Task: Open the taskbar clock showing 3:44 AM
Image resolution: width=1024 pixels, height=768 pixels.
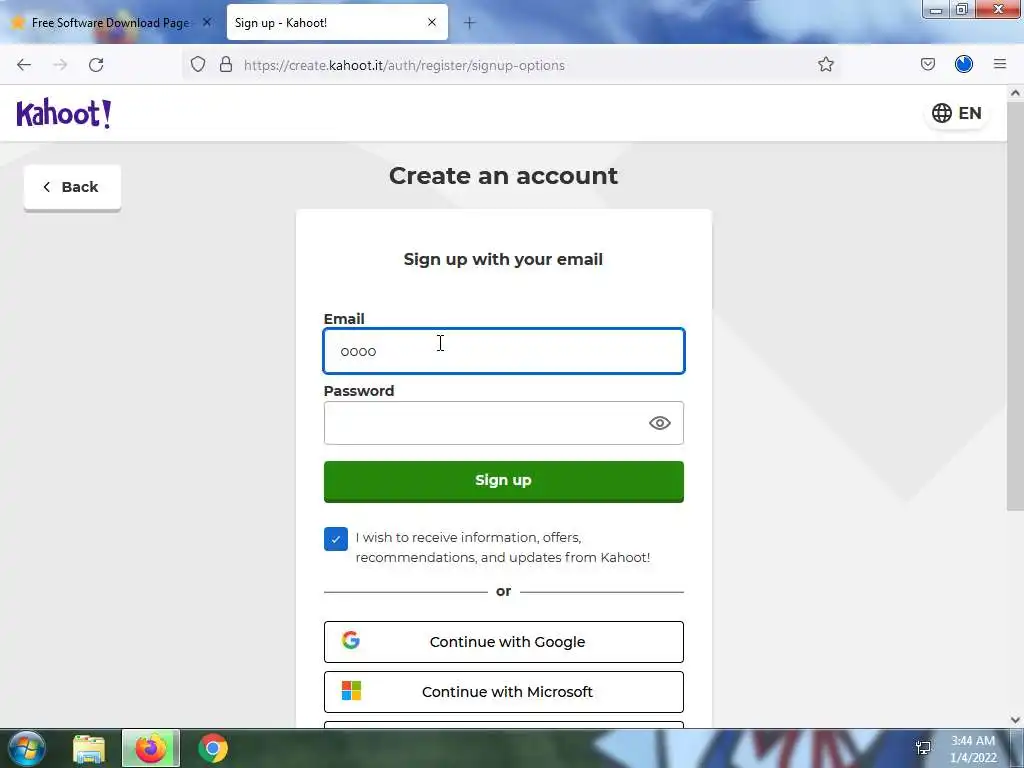Action: pos(973,749)
